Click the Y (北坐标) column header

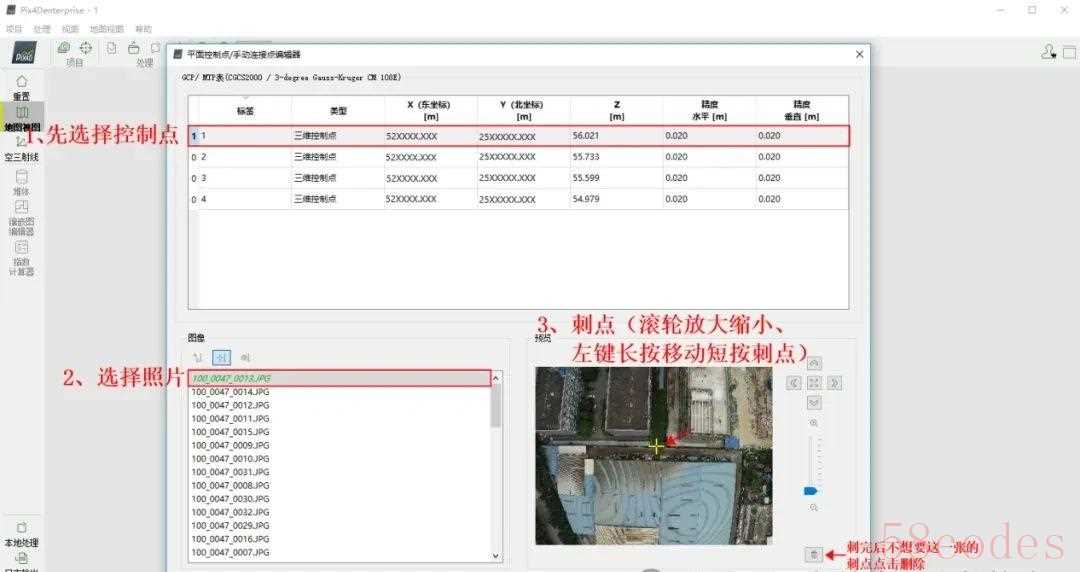click(x=523, y=110)
